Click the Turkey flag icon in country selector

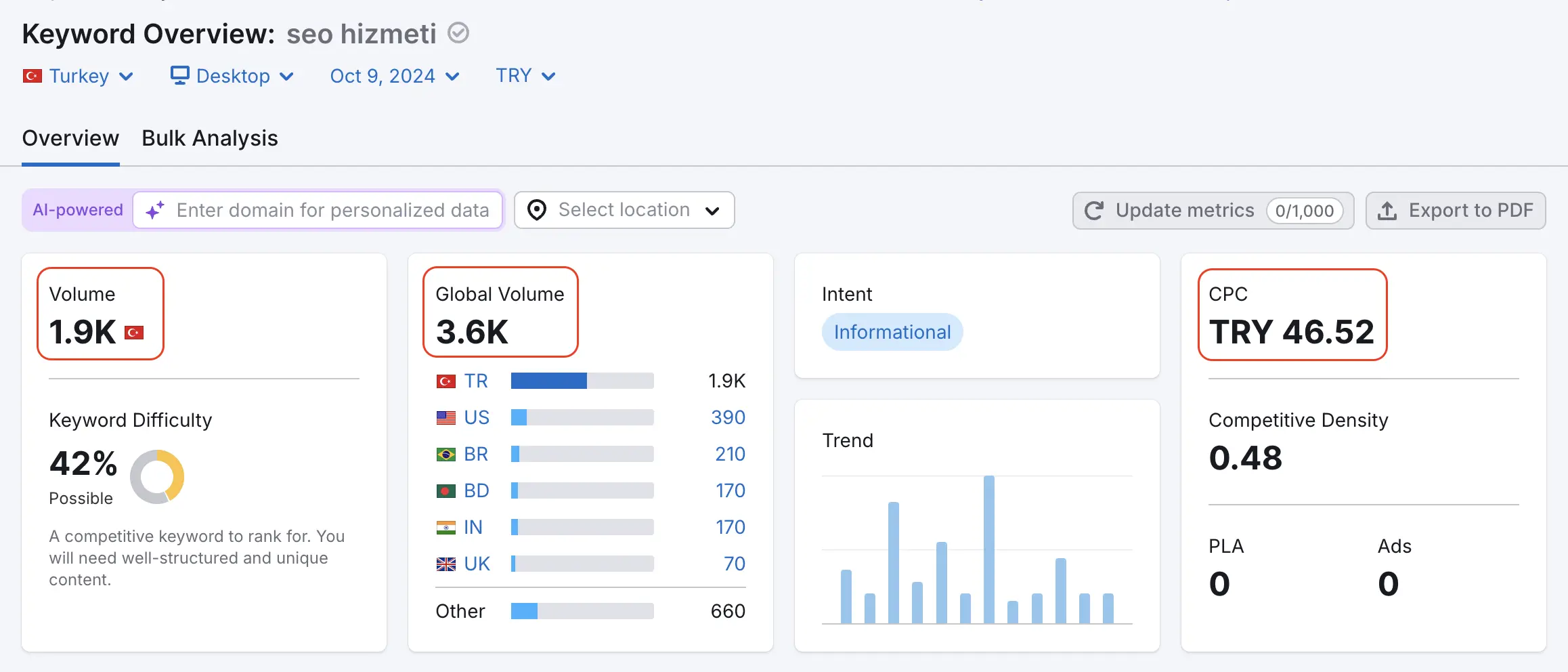click(x=32, y=76)
